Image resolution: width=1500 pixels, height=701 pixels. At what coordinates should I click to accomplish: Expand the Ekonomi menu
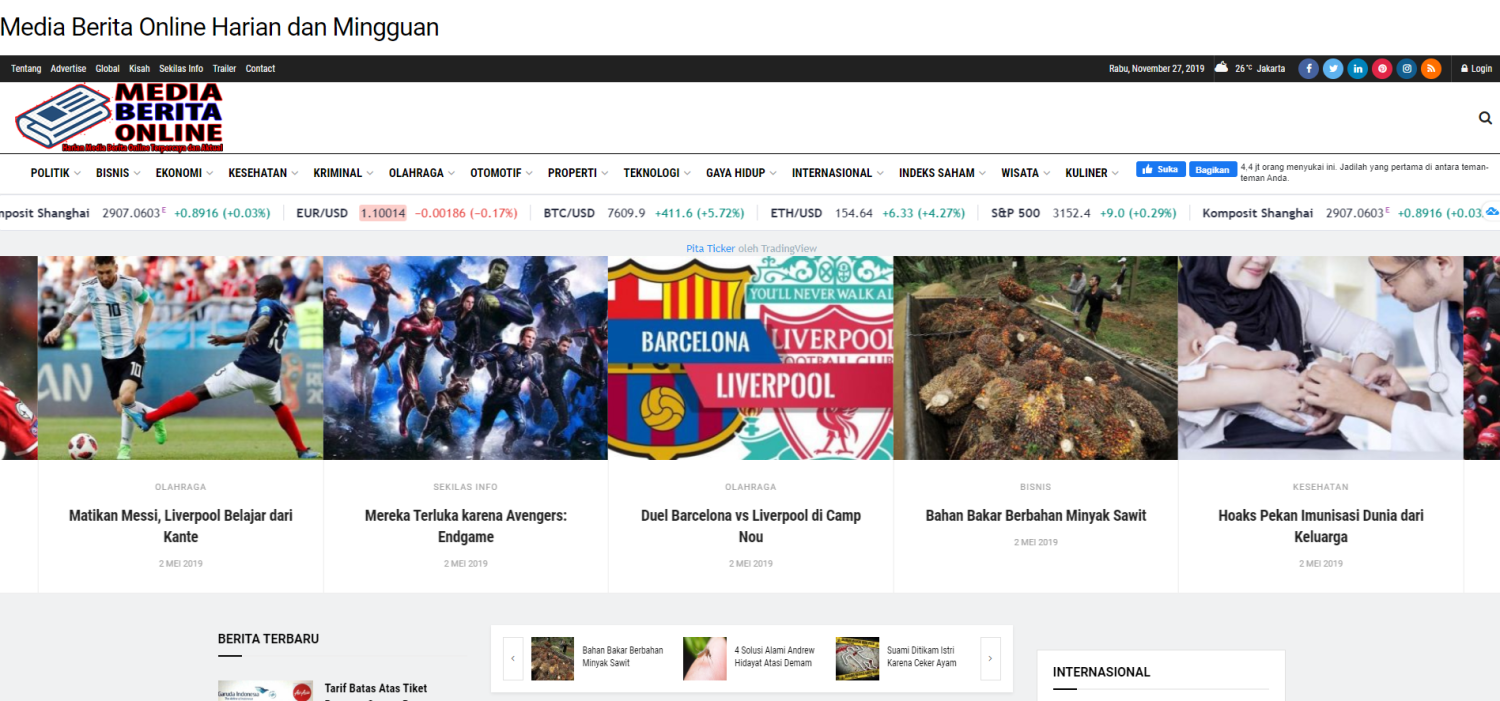184,173
